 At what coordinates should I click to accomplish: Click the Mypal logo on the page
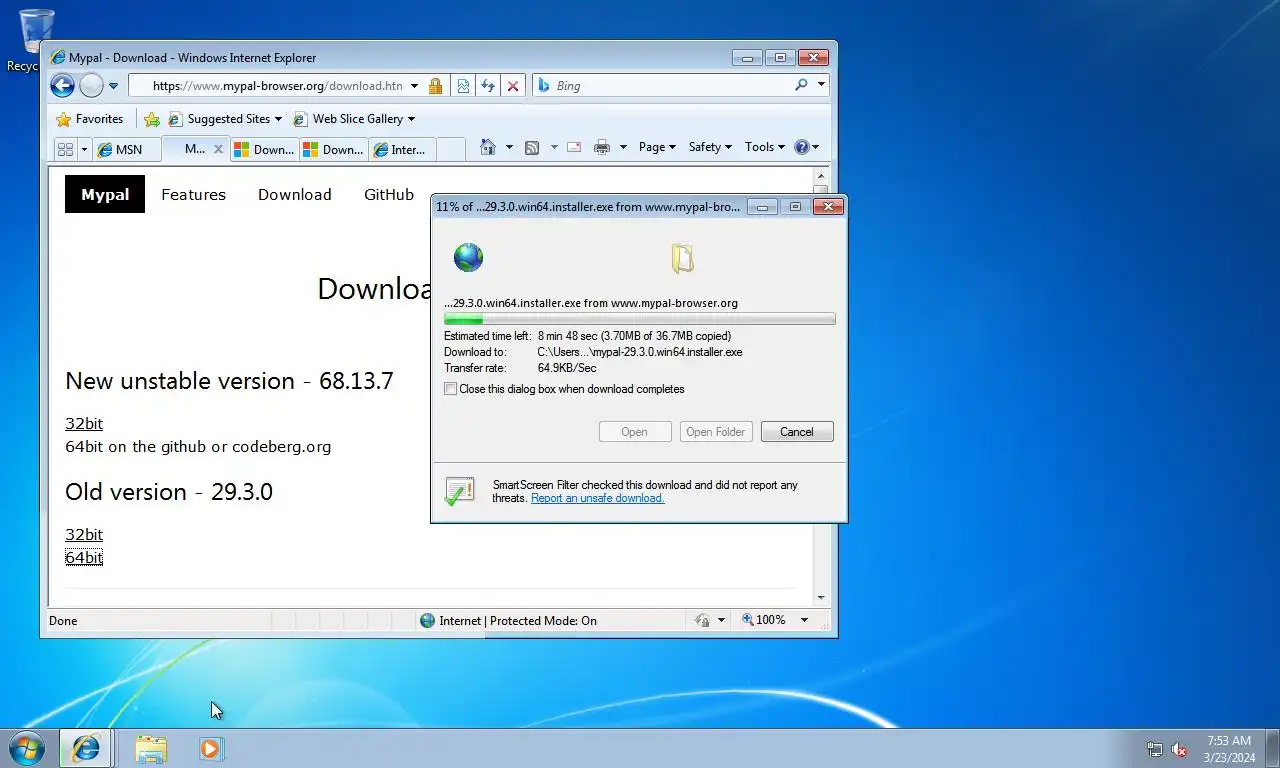(x=105, y=194)
